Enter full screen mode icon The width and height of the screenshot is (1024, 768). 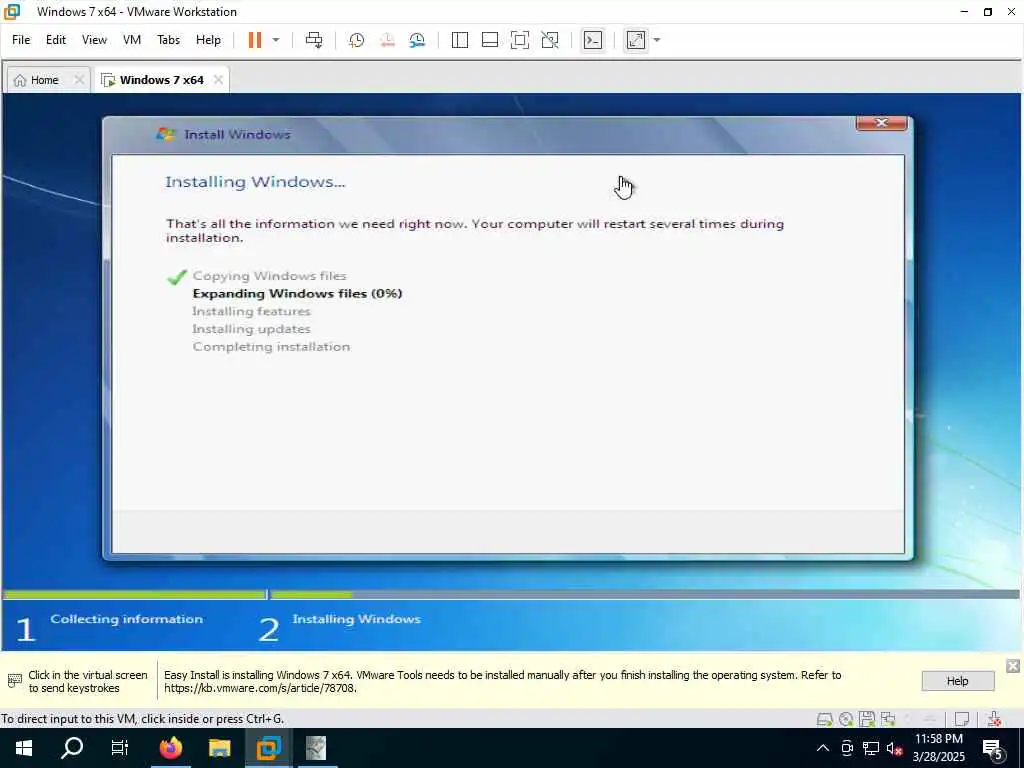pos(520,40)
